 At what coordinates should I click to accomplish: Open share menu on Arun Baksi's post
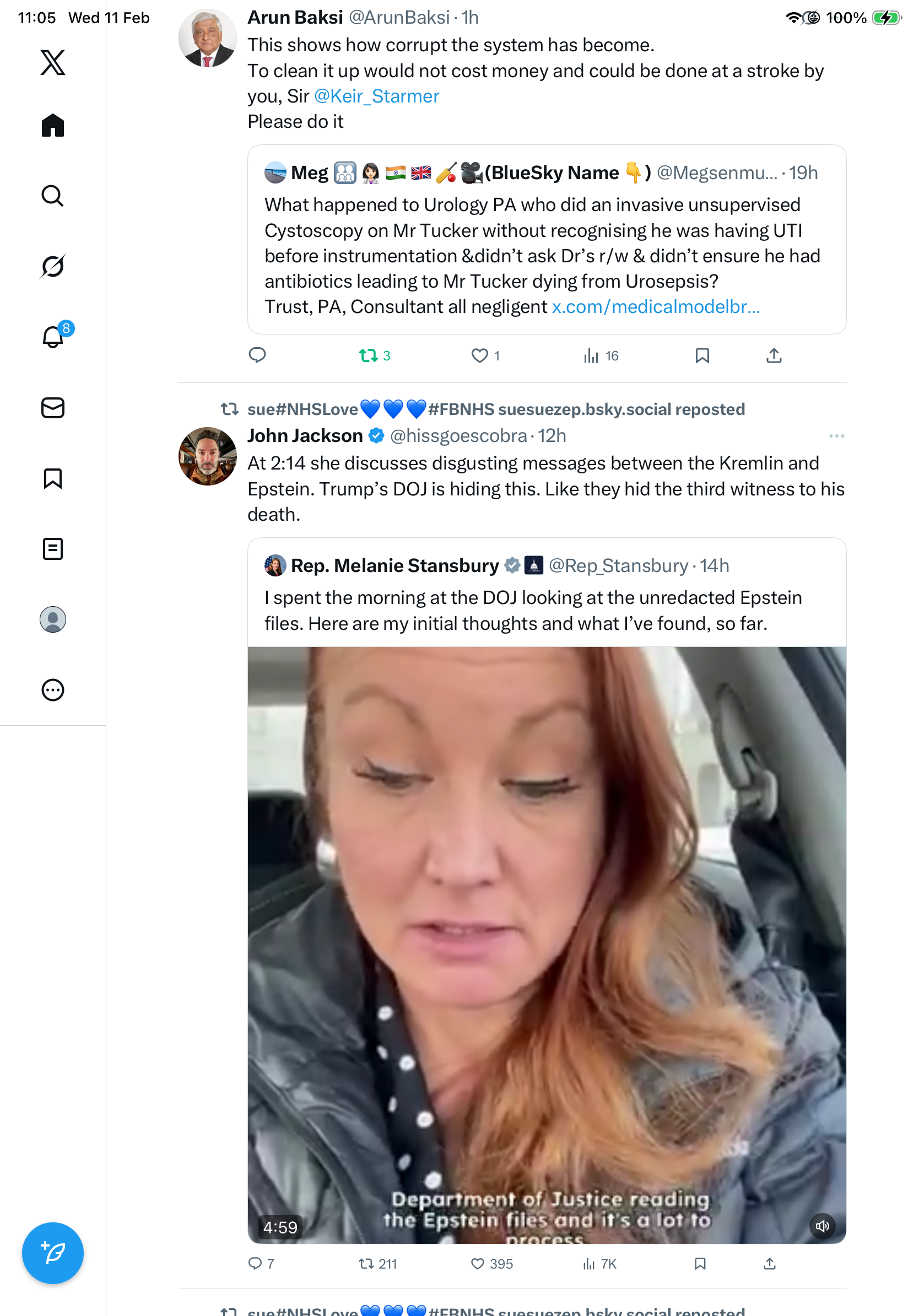point(774,356)
